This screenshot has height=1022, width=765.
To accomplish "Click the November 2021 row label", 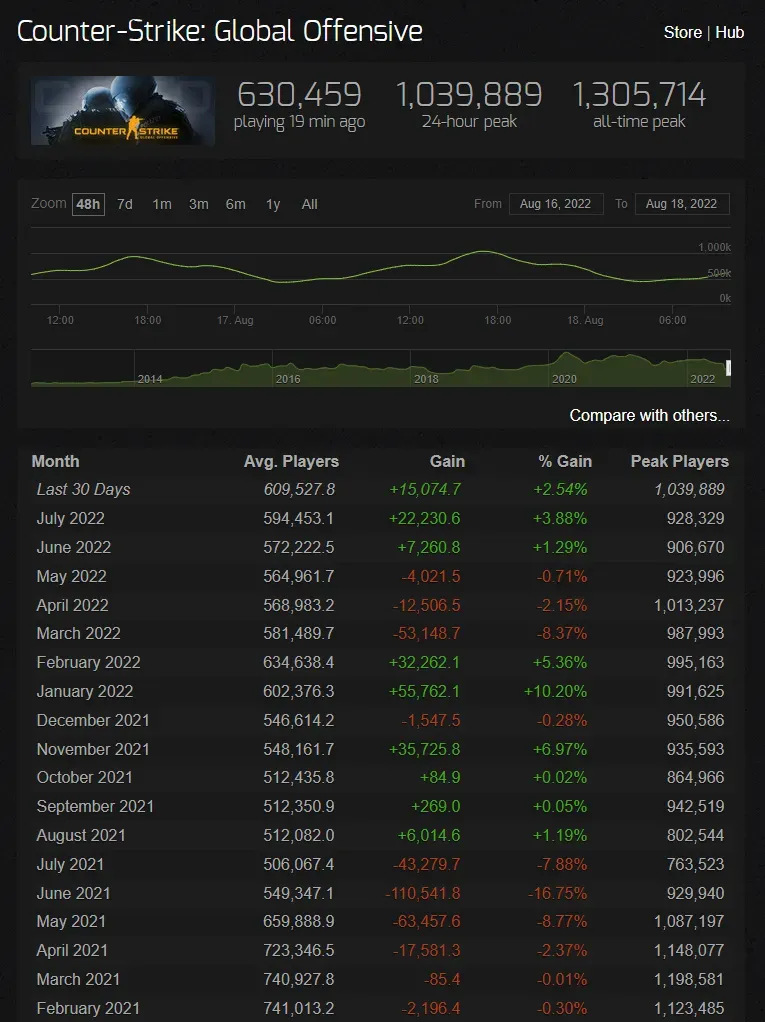I will pyautogui.click(x=93, y=749).
